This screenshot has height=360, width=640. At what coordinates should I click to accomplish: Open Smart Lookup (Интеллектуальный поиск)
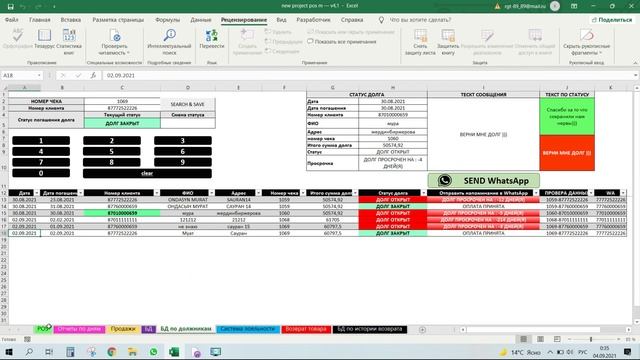169,42
